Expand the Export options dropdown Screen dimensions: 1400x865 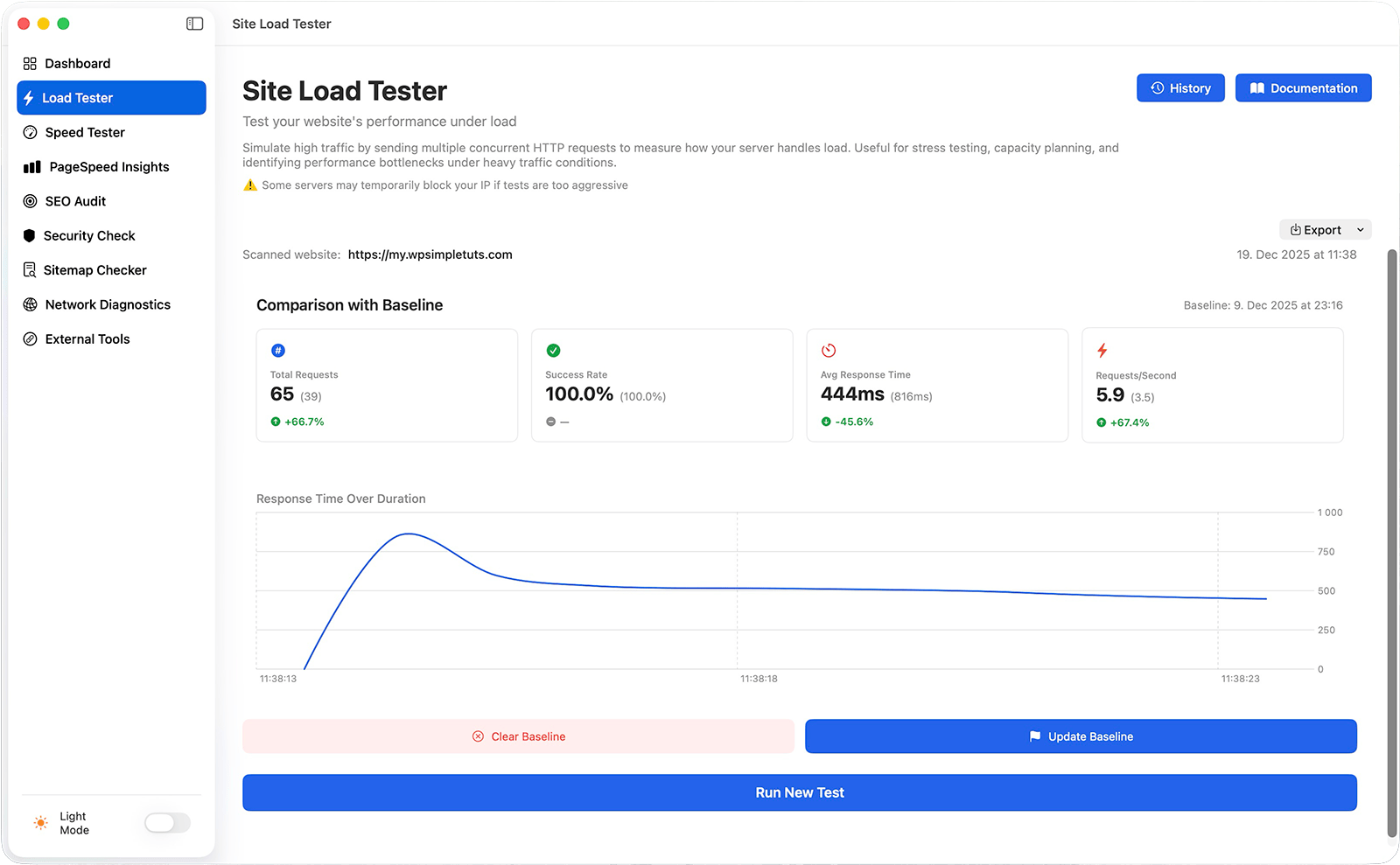[x=1317, y=229]
